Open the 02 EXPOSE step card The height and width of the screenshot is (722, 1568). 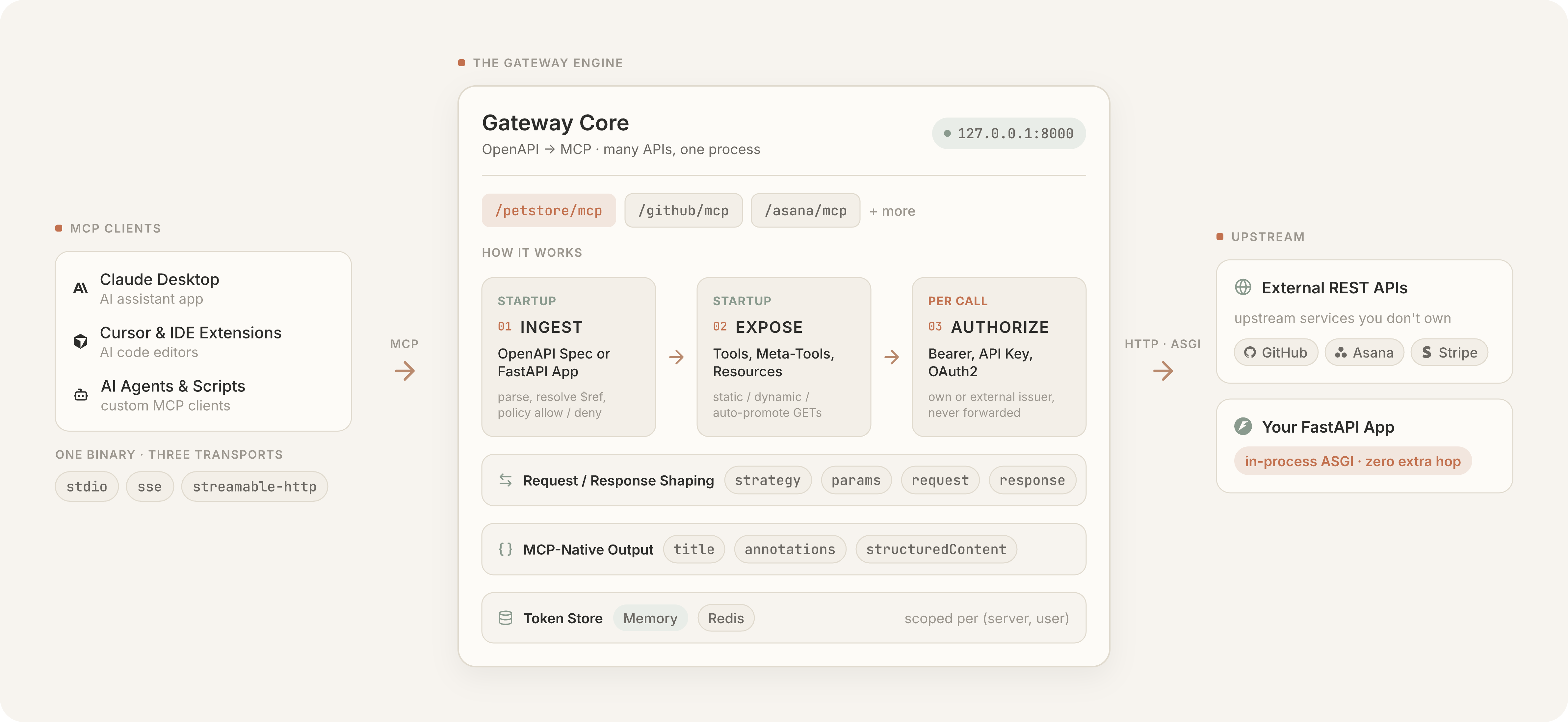[783, 357]
